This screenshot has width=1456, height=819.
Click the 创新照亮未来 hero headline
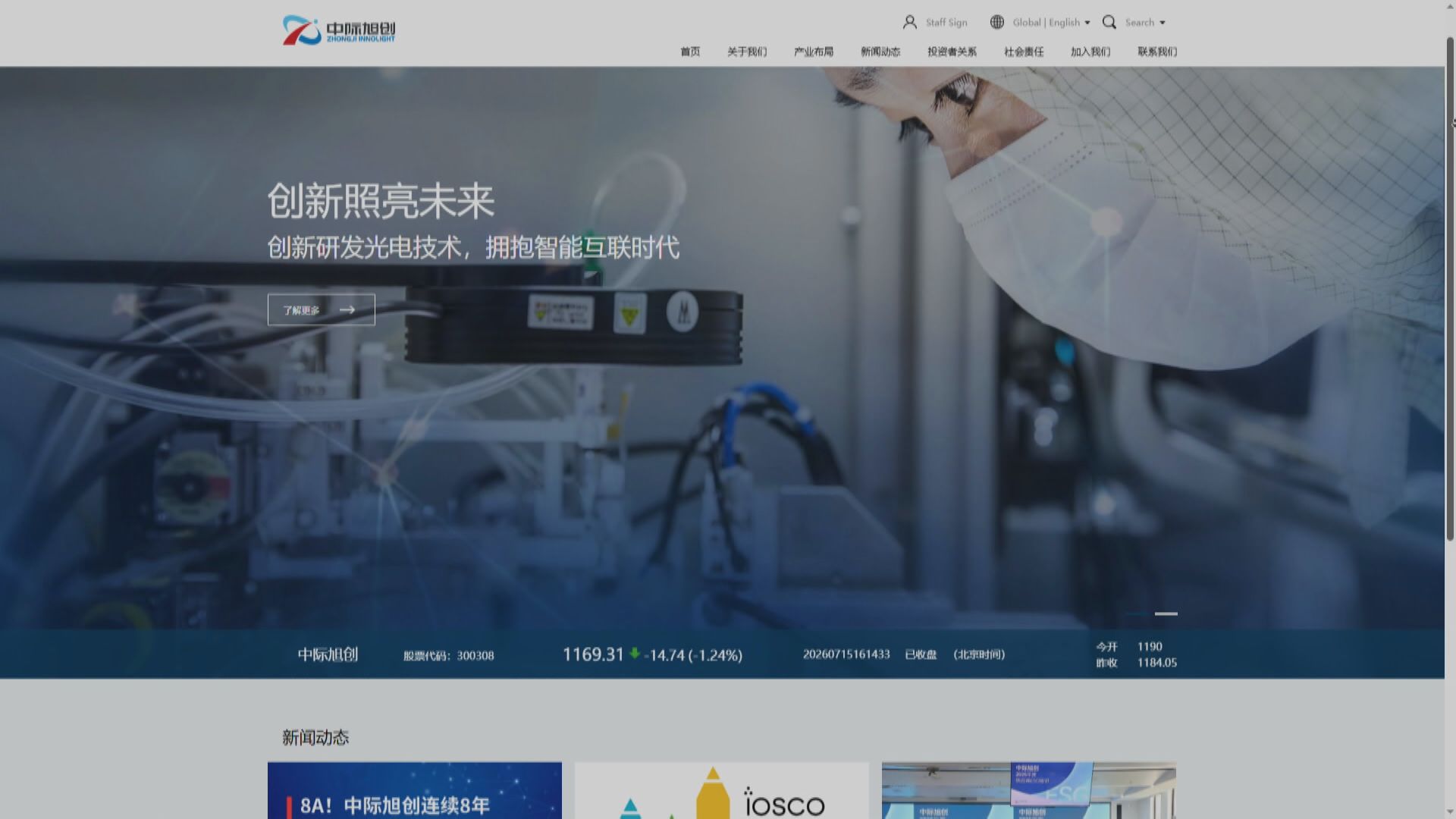(x=381, y=202)
